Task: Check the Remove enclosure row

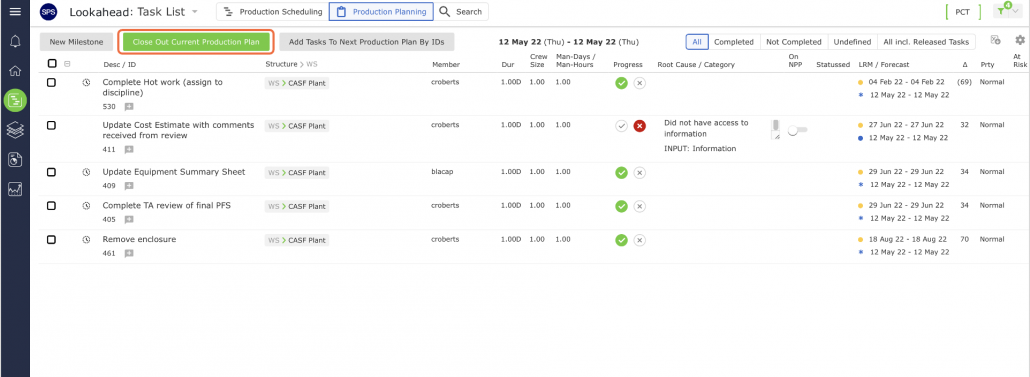Action: click(x=51, y=240)
